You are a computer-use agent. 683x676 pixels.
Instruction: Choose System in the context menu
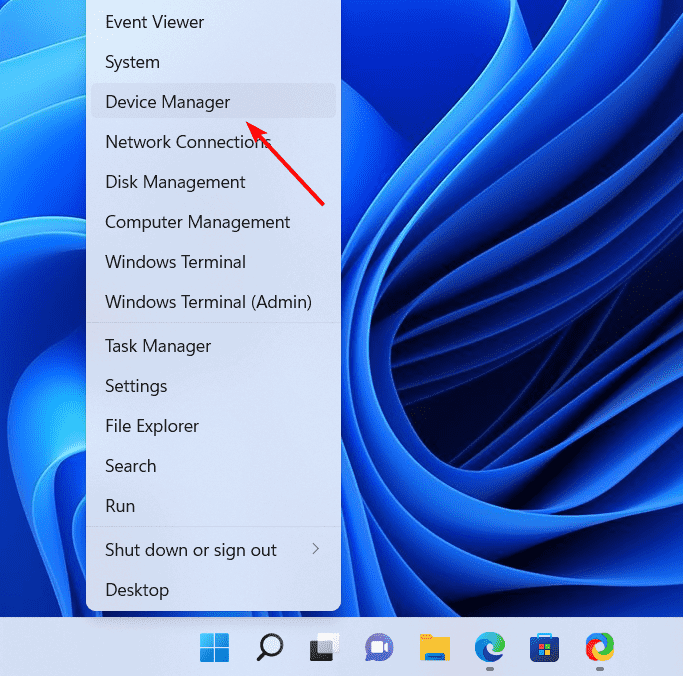click(x=213, y=62)
